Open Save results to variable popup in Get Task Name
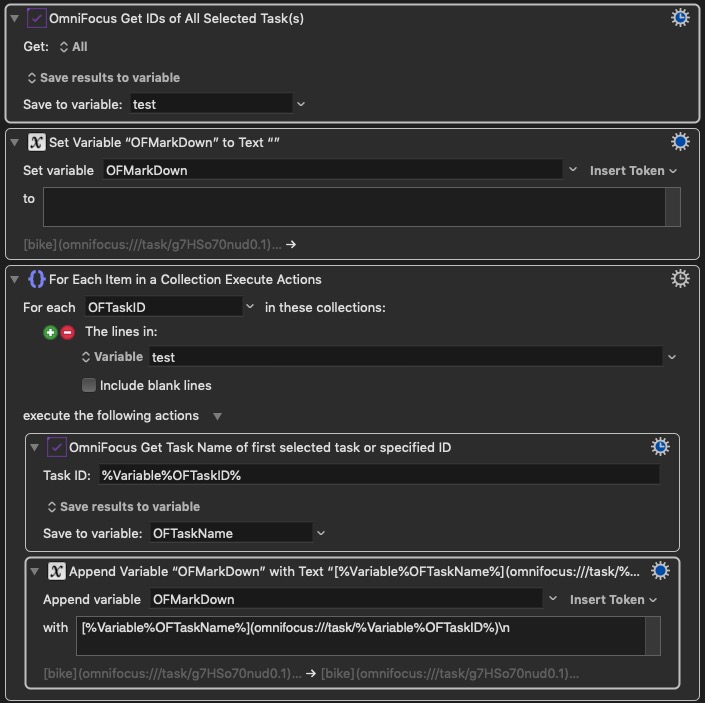This screenshot has width=705, height=703. pyautogui.click(x=124, y=507)
